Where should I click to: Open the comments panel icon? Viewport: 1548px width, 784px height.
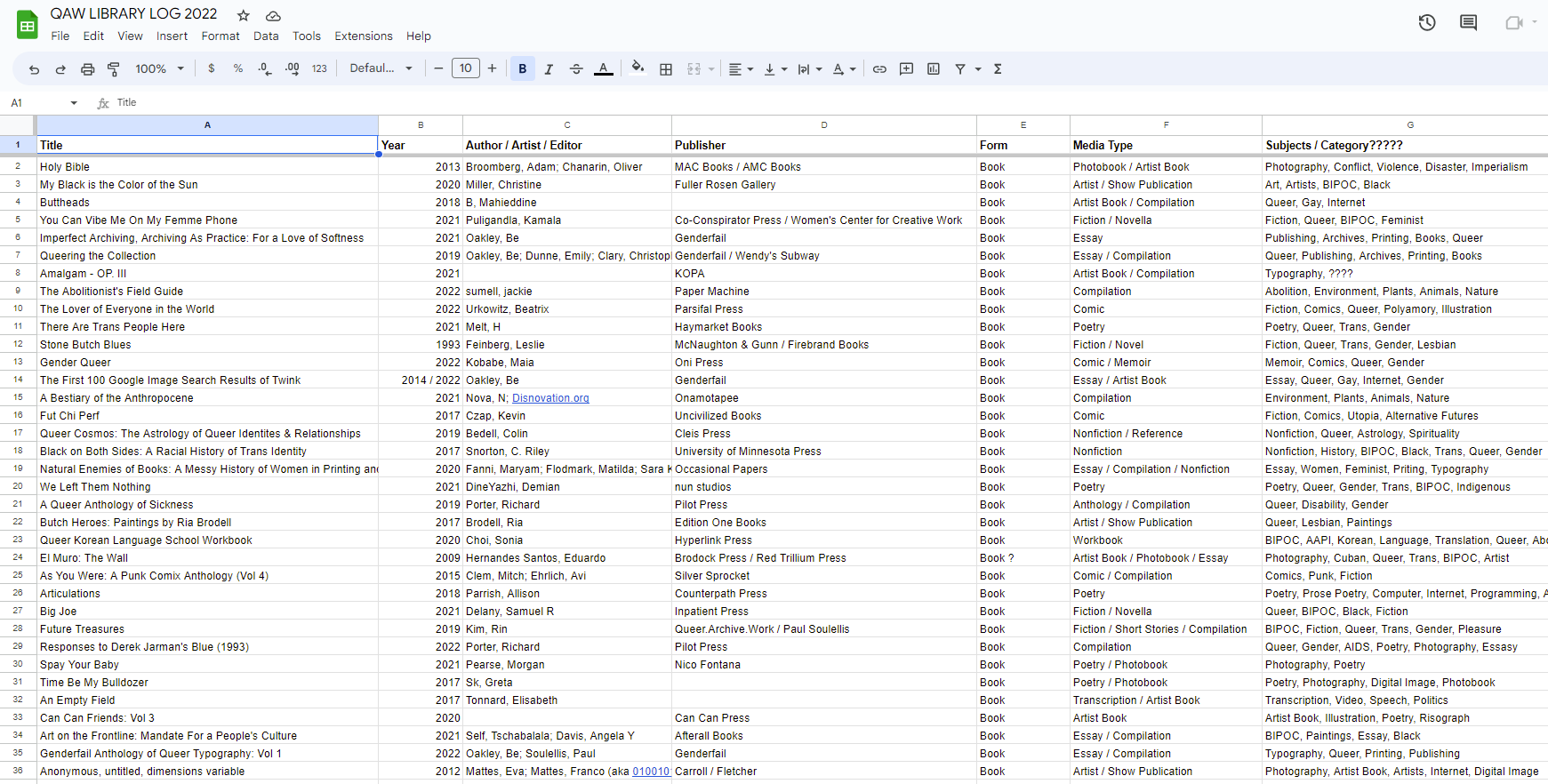tap(1469, 22)
